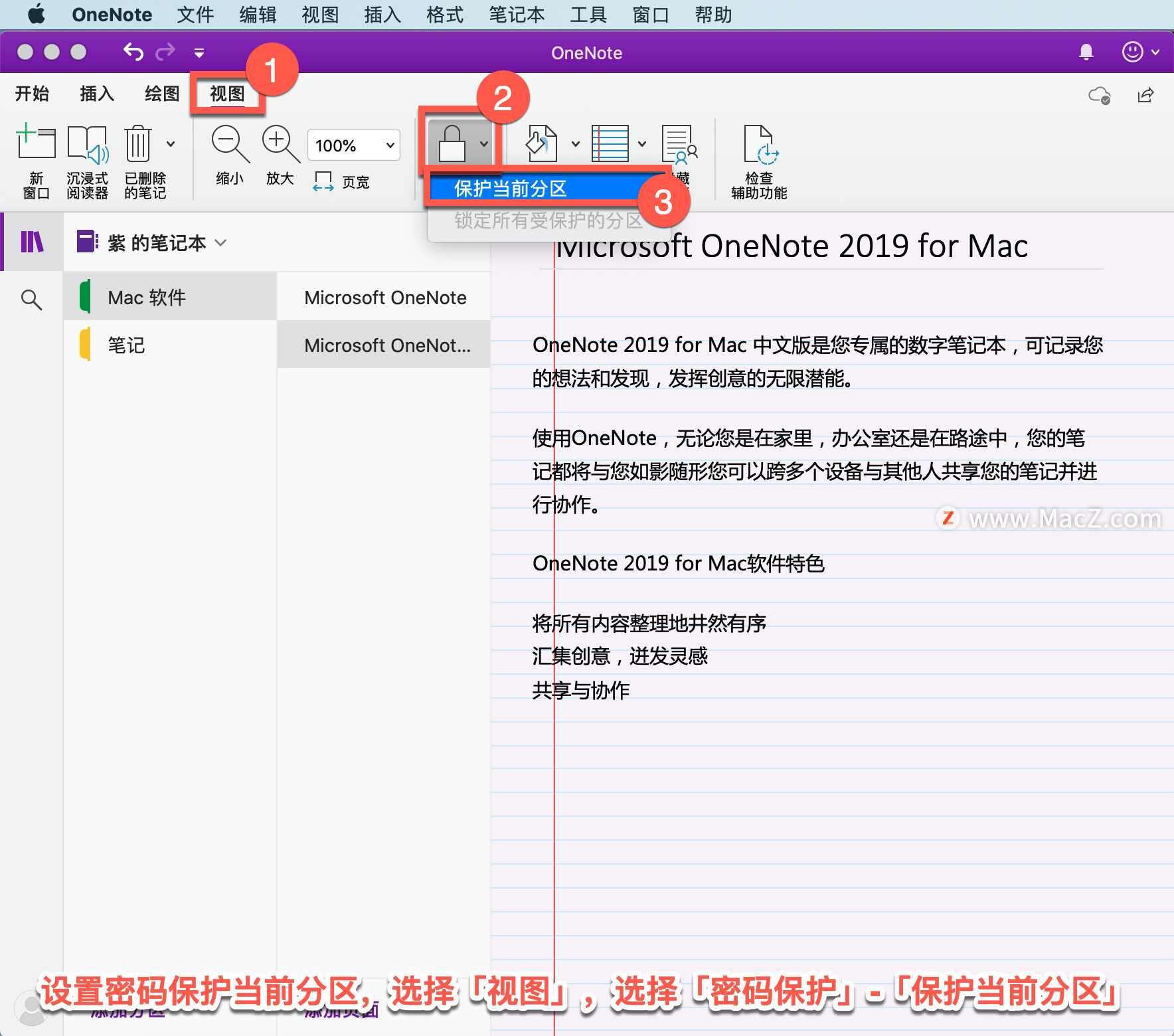
Task: Open the 编辑 menu
Action: pos(258,15)
